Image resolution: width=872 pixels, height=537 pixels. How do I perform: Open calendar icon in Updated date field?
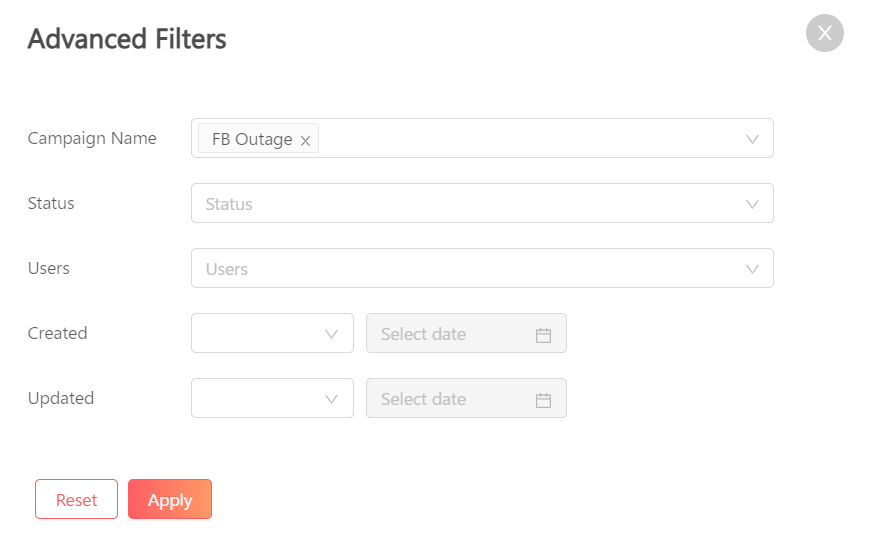[543, 400]
